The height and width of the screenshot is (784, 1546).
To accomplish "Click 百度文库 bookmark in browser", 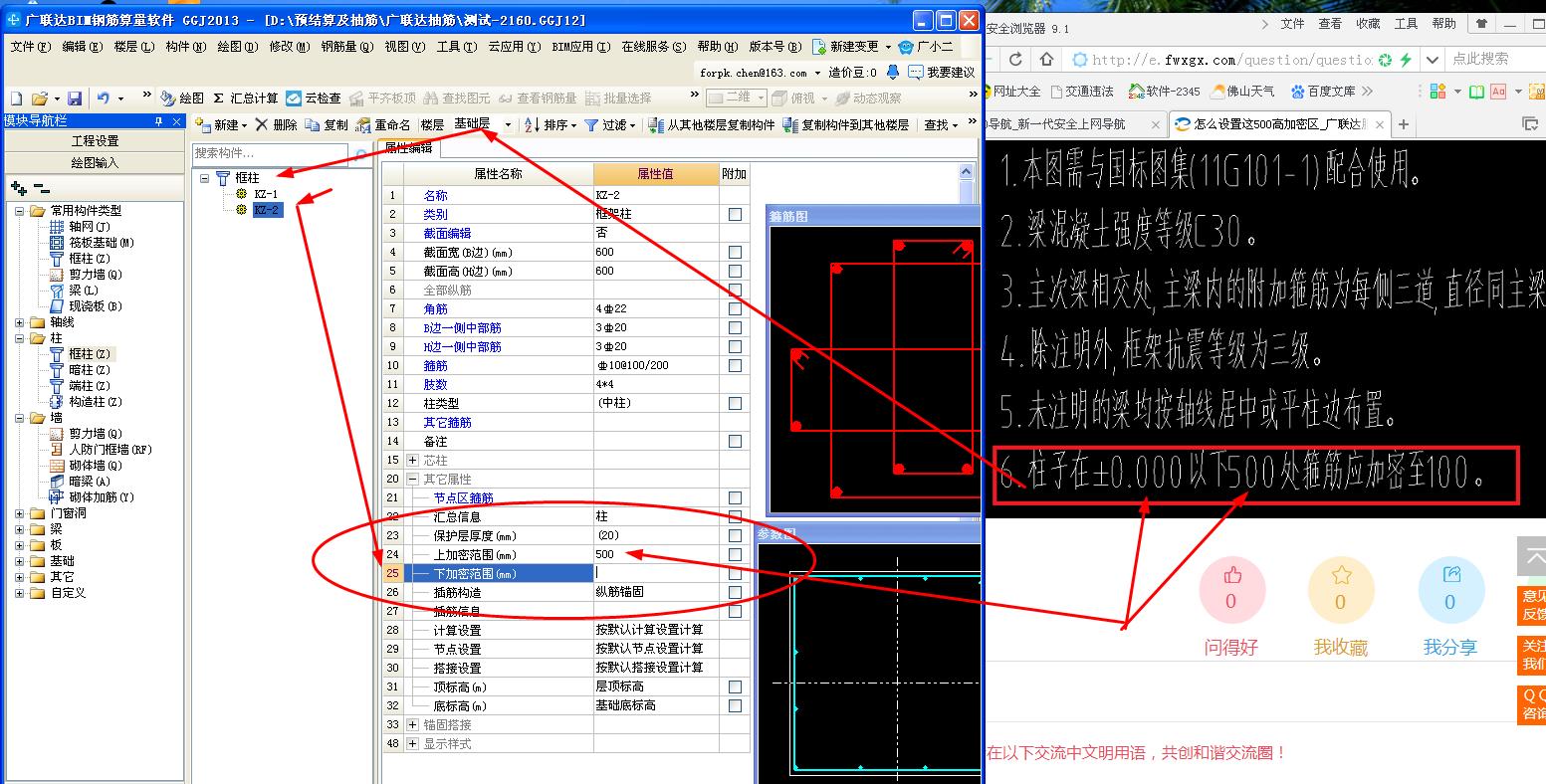I will pos(1323,91).
